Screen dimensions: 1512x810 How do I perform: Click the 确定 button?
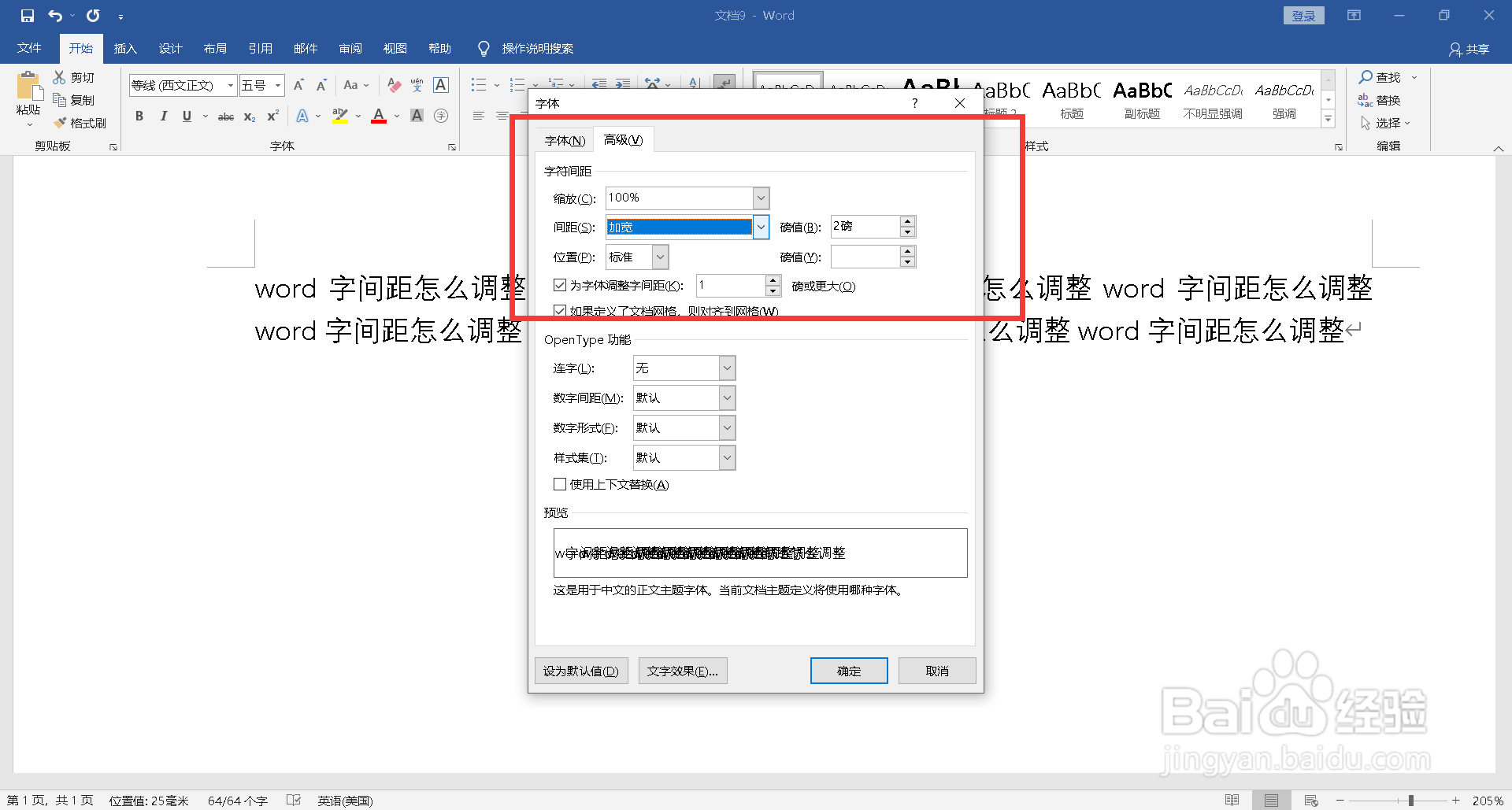(849, 671)
